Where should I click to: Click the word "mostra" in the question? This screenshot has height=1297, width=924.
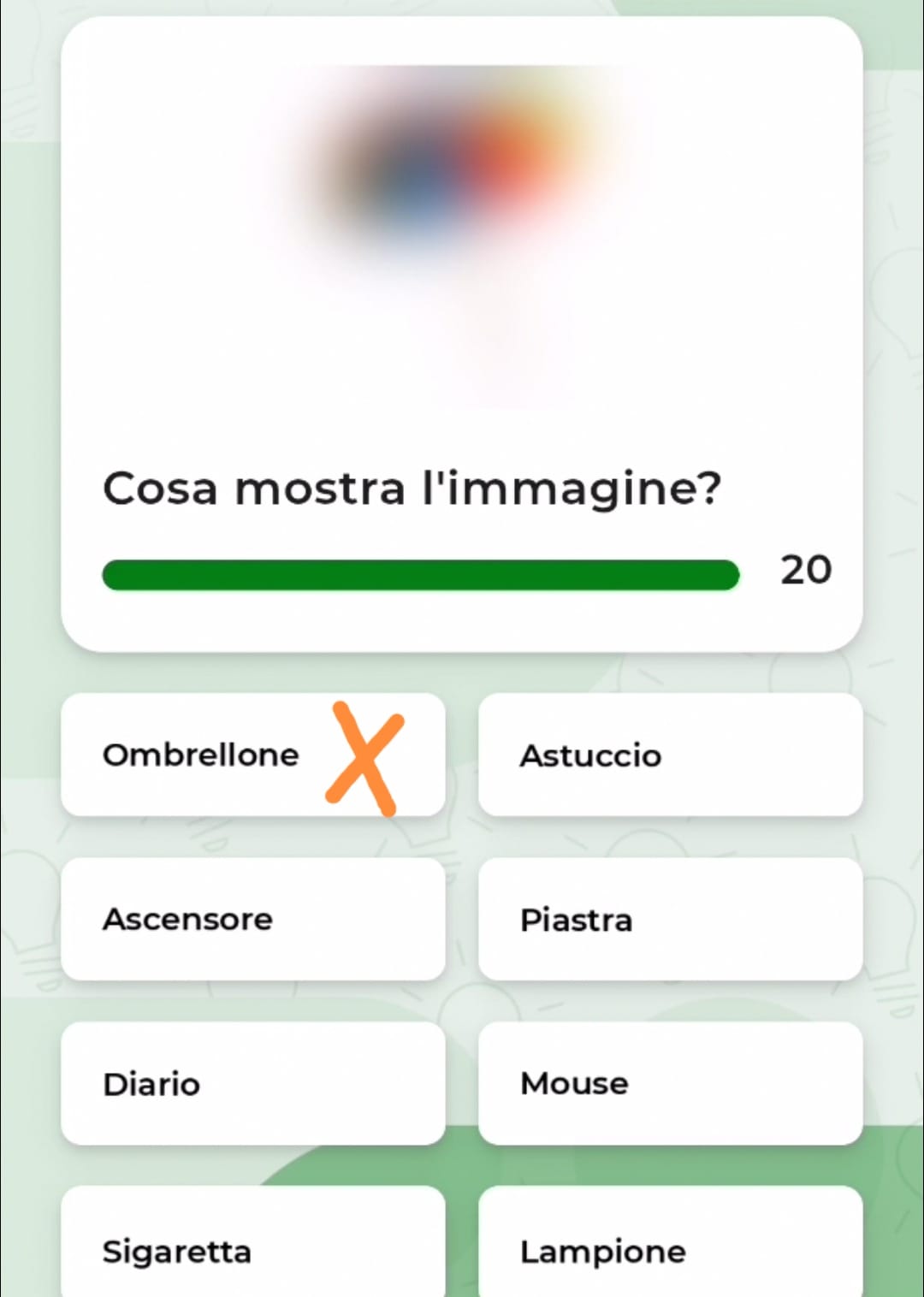(x=320, y=490)
